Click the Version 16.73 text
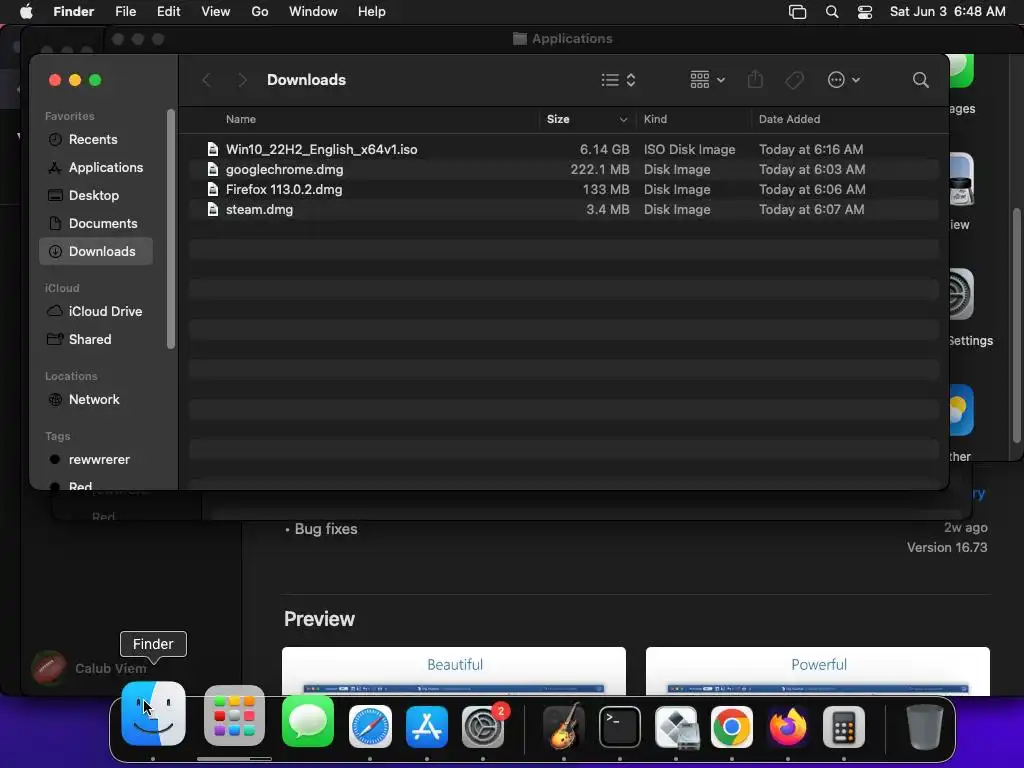The image size is (1024, 768). tap(947, 548)
